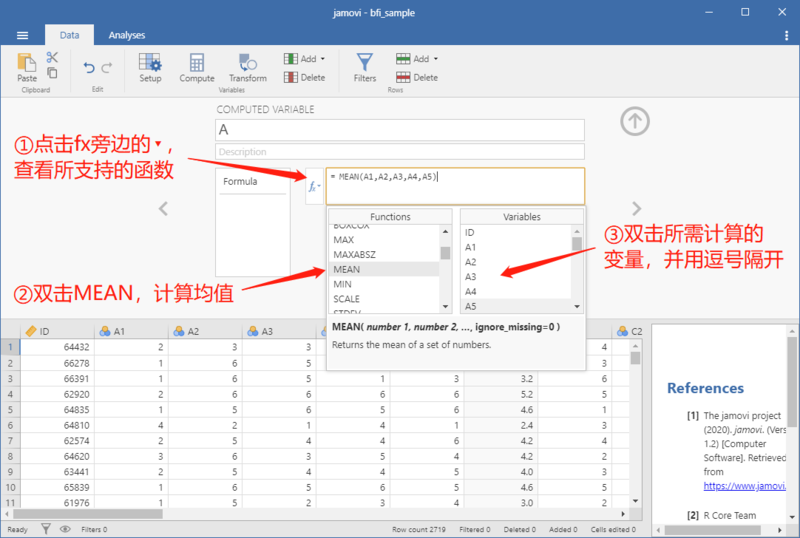
Task: Switch to the Analyses tab
Action: click(127, 35)
